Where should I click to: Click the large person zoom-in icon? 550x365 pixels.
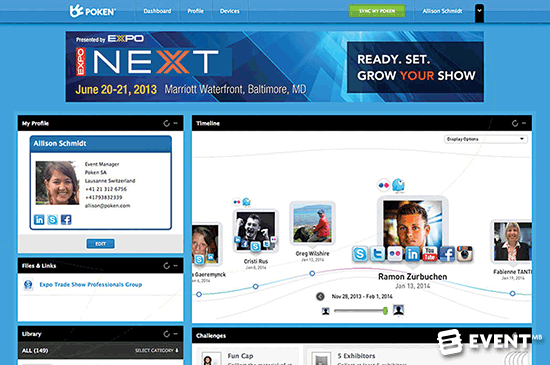click(x=398, y=310)
